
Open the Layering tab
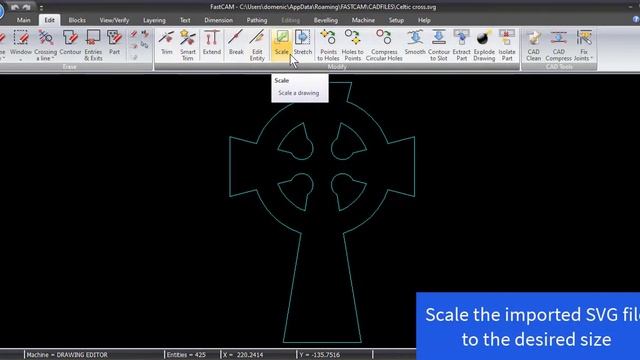click(x=154, y=20)
